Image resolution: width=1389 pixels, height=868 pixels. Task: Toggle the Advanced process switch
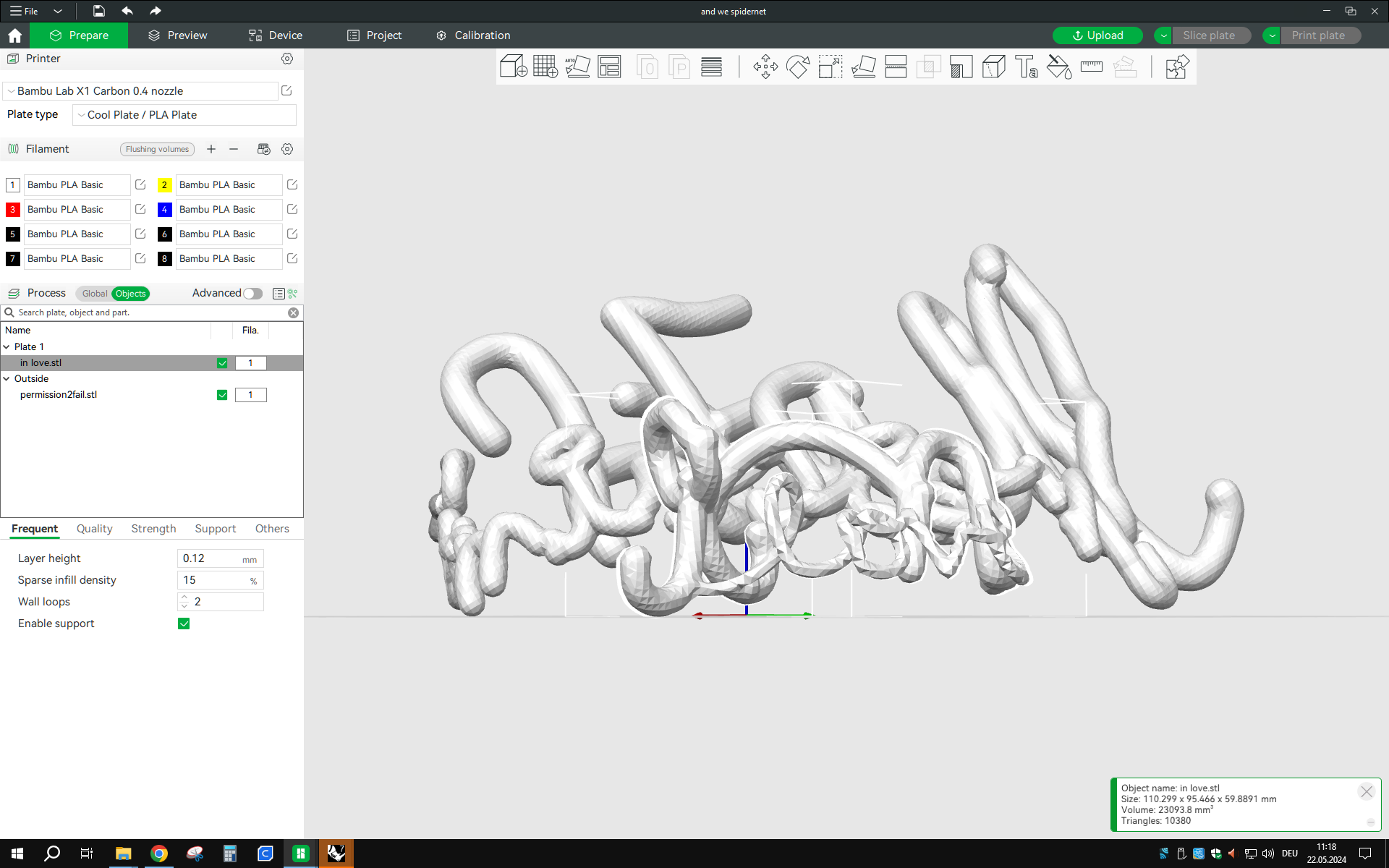(x=253, y=292)
